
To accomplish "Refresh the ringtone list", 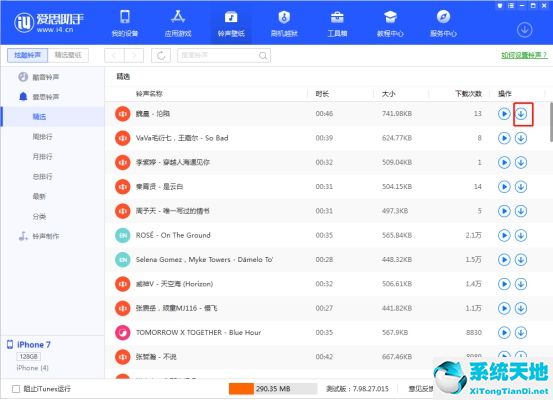I will 161,55.
